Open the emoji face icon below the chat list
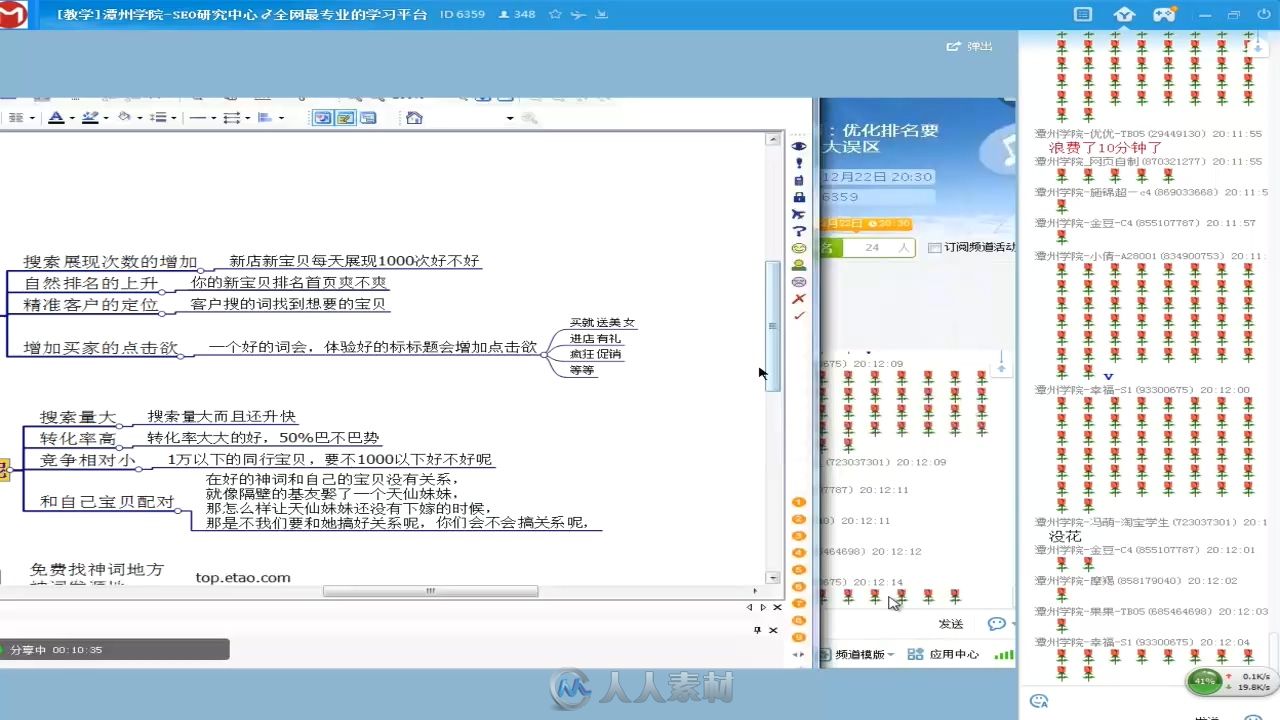Viewport: 1280px width, 720px height. point(1039,702)
